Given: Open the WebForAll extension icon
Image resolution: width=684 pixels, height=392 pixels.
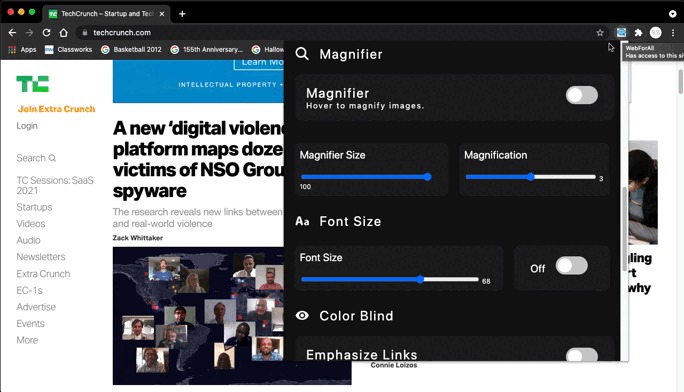Looking at the screenshot, I should pos(621,32).
